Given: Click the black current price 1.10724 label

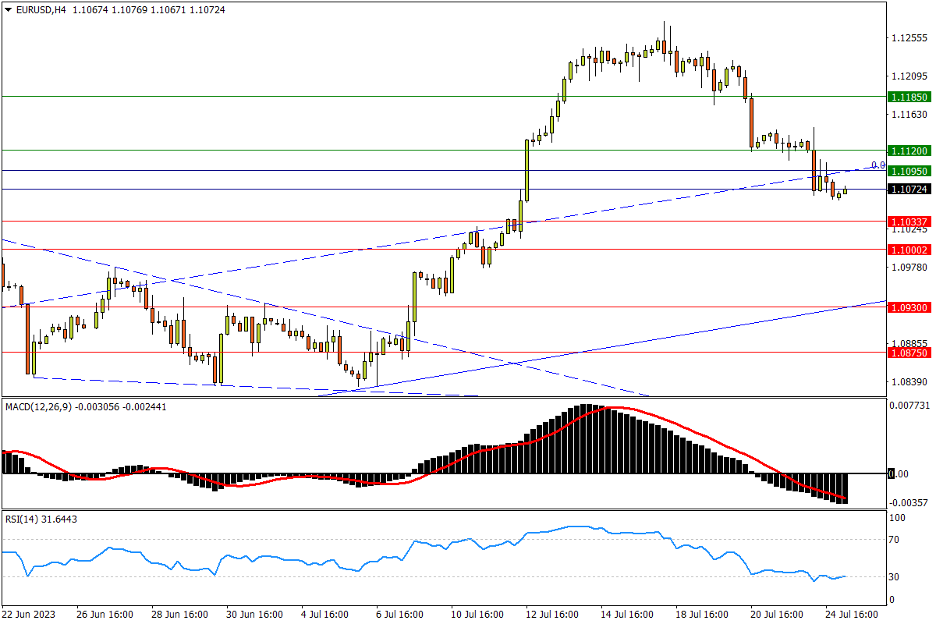Looking at the screenshot, I should click(x=909, y=189).
